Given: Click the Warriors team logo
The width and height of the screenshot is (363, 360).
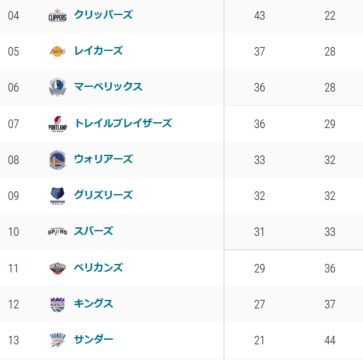Looking at the screenshot, I should pyautogui.click(x=57, y=160).
